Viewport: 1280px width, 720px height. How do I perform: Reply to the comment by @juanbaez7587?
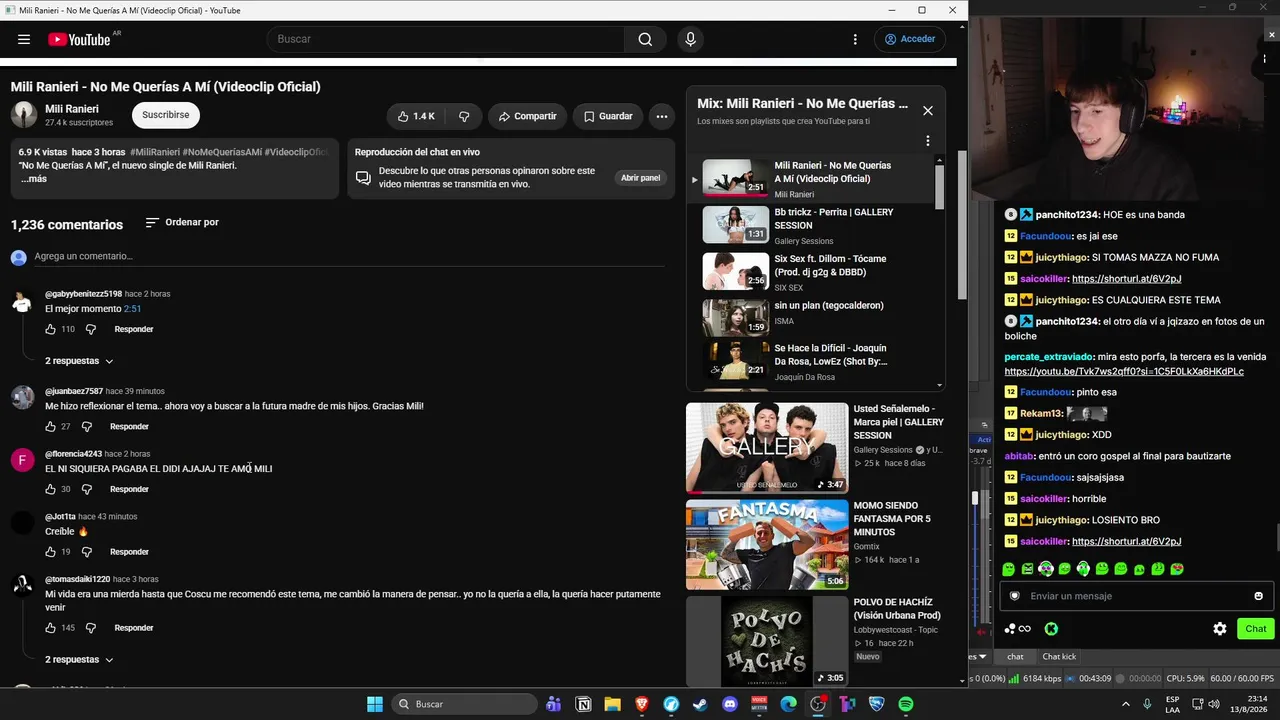pos(129,426)
